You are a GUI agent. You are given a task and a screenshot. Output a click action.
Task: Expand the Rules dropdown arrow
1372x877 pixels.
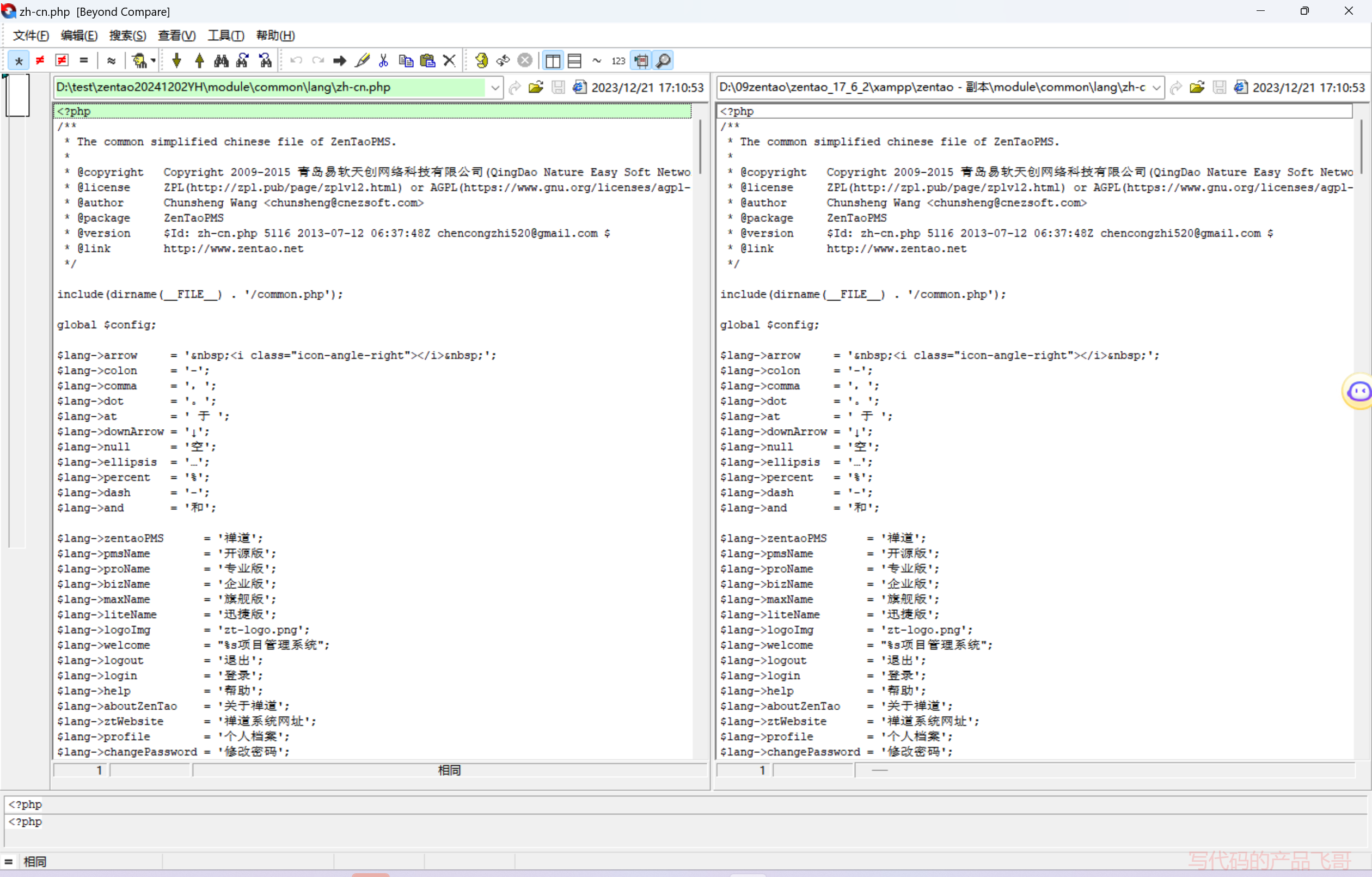click(x=154, y=60)
